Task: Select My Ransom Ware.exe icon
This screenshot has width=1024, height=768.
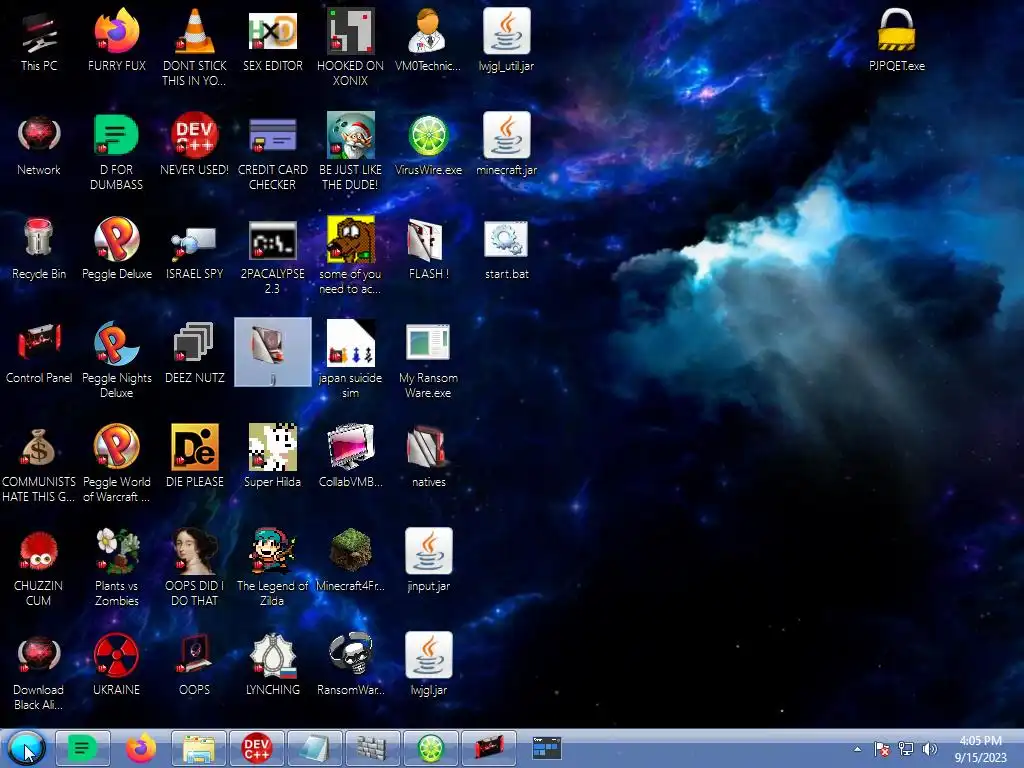Action: 428,360
